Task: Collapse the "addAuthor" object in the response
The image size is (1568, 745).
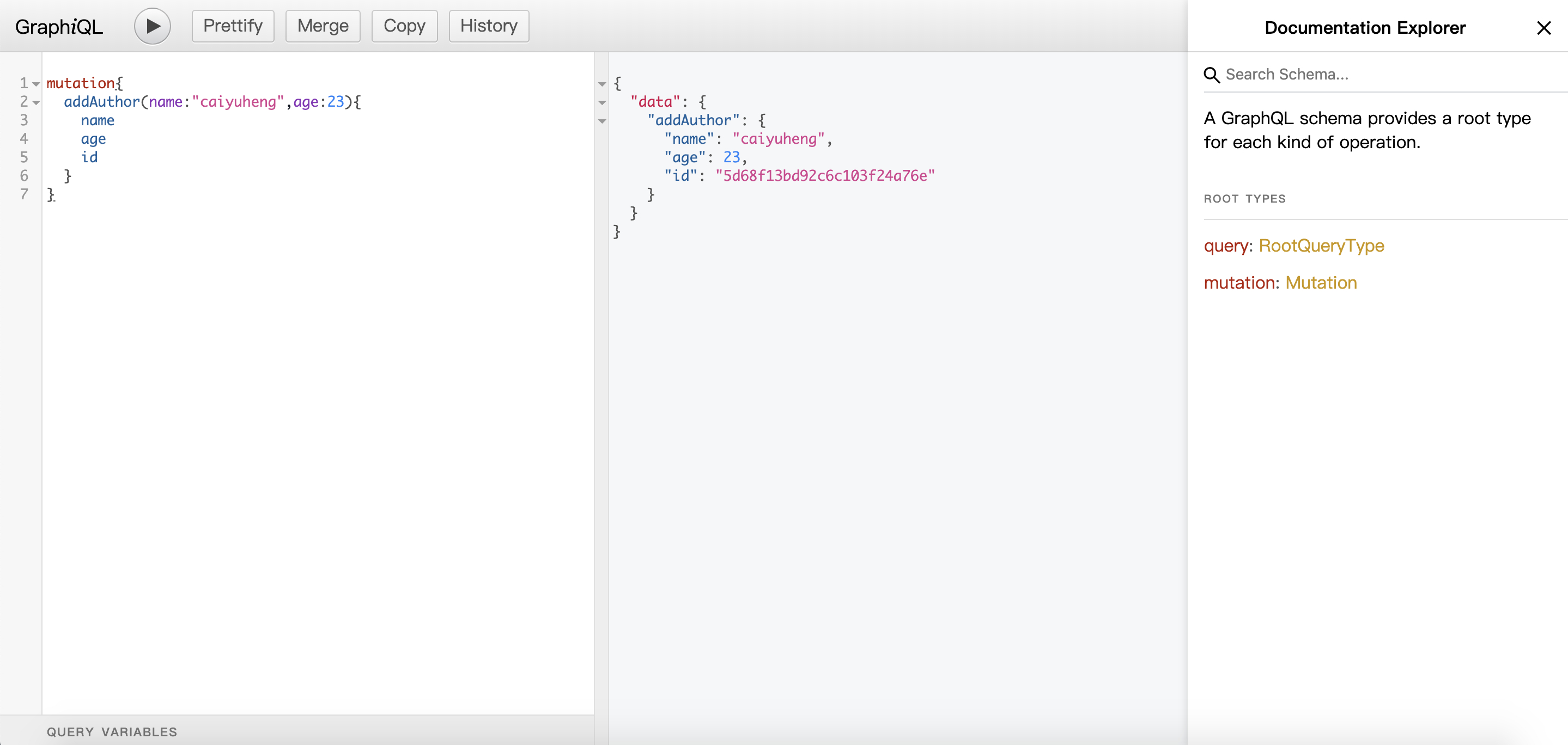Action: pos(602,121)
